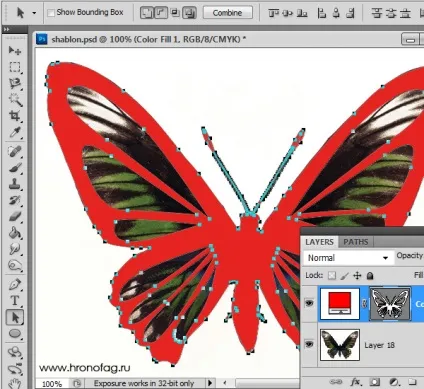Switch to the PATHS tab
This screenshot has height=389, width=424.
point(356,242)
